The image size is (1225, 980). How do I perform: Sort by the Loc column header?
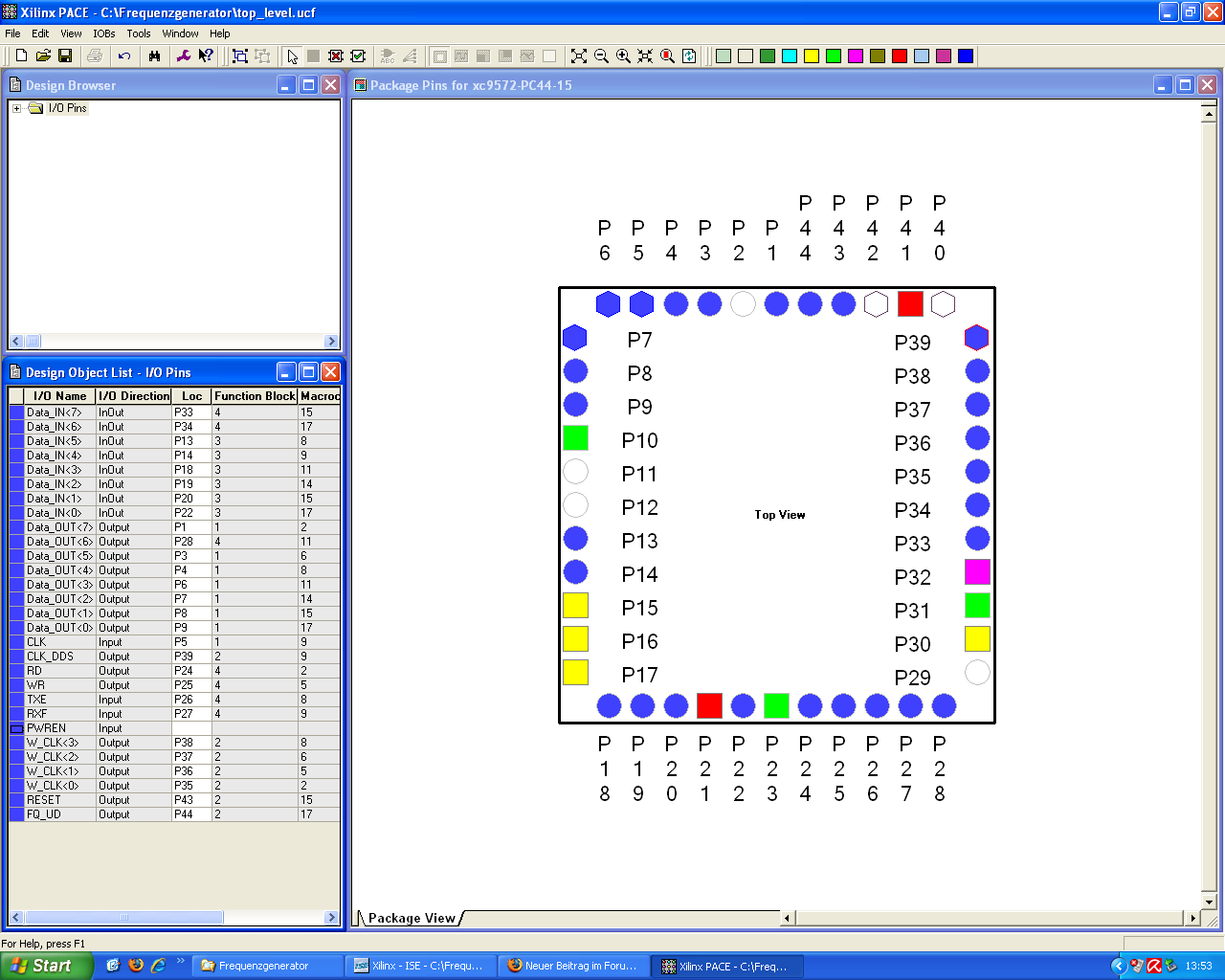[191, 396]
